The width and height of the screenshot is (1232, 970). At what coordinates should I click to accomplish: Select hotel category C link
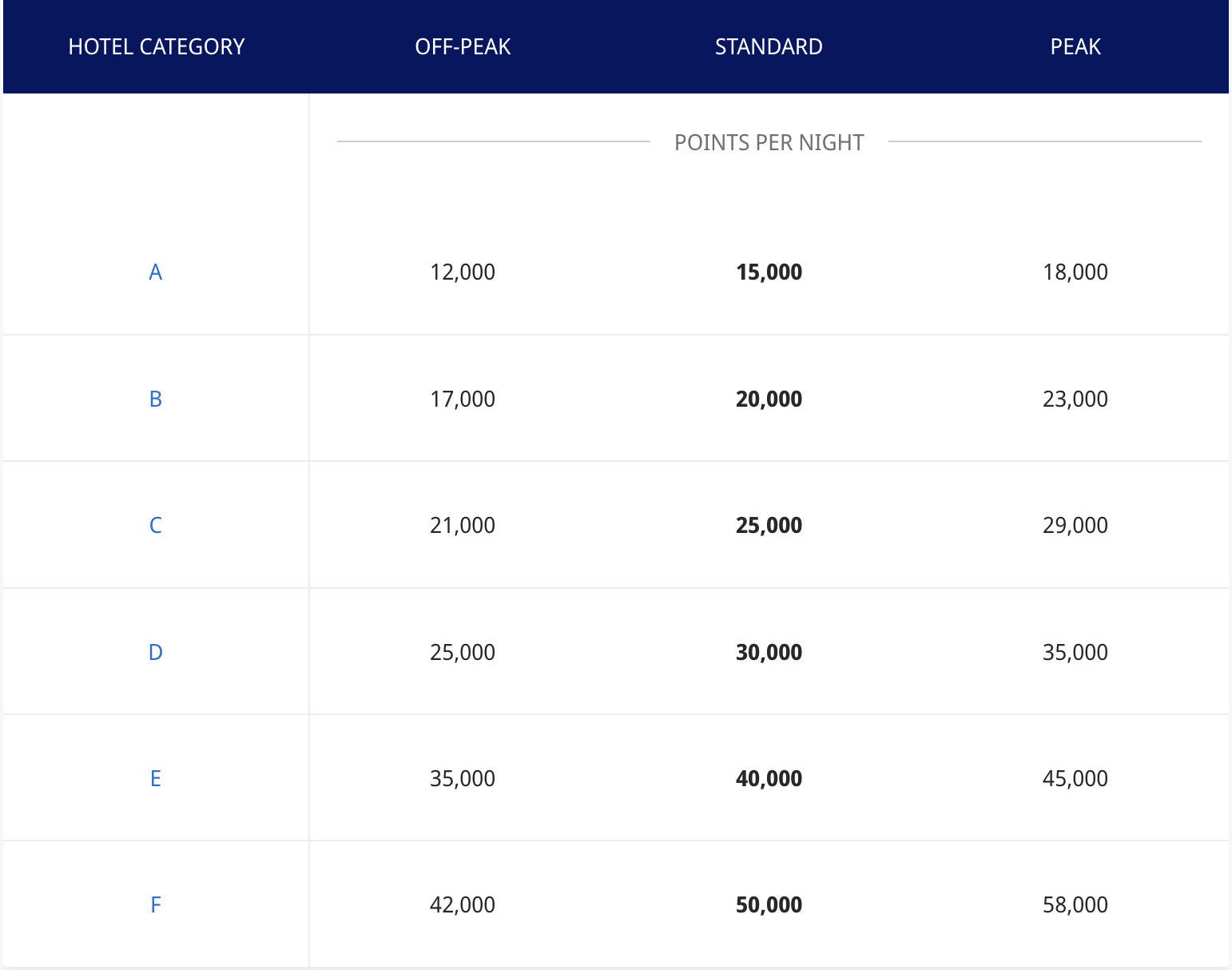click(157, 525)
